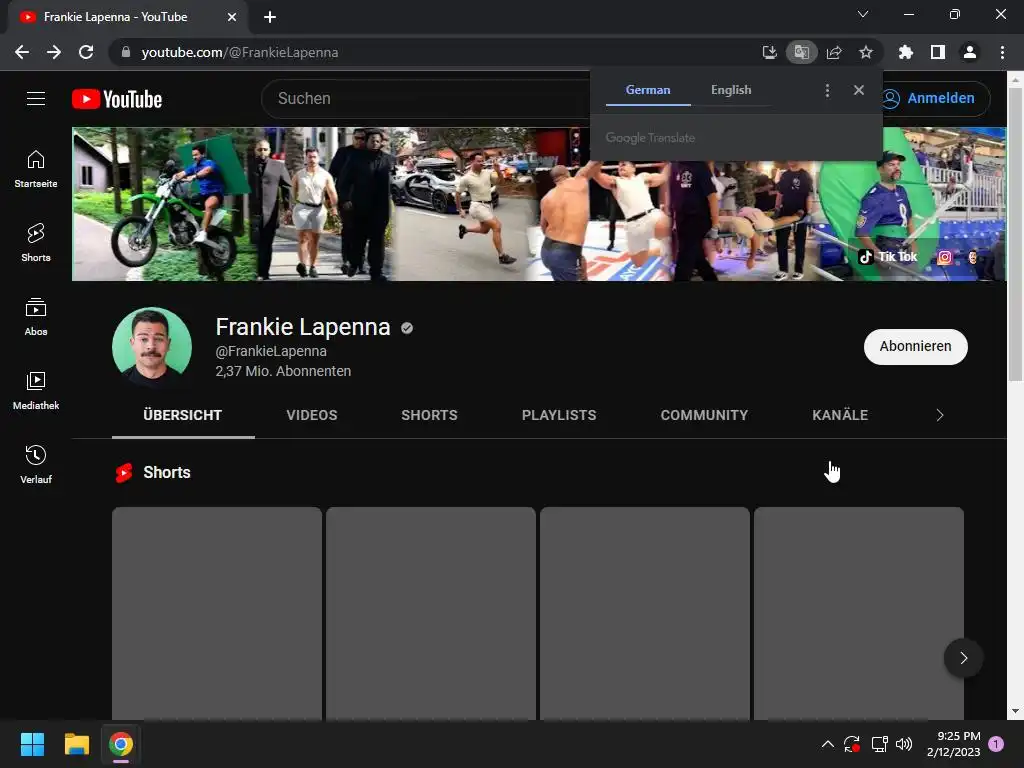The height and width of the screenshot is (768, 1024).
Task: Open the Instagram link on the banner
Action: 944,257
